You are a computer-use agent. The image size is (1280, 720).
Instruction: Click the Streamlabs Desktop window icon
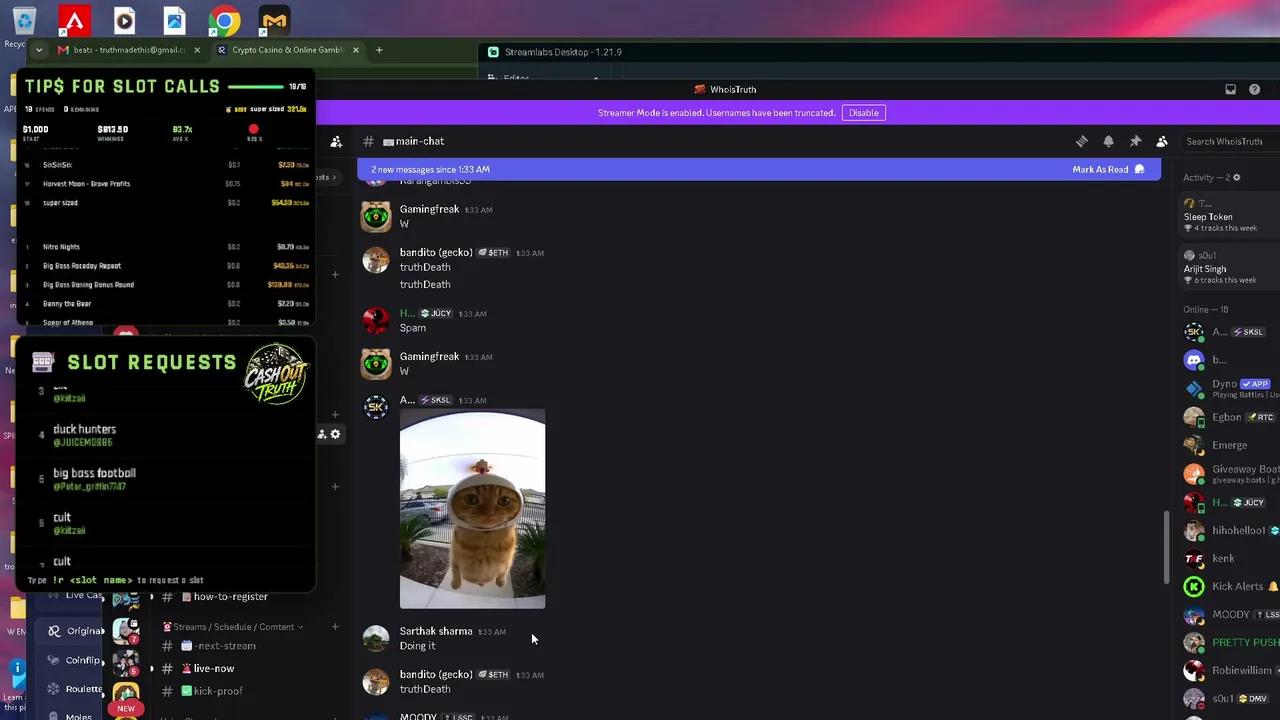493,52
